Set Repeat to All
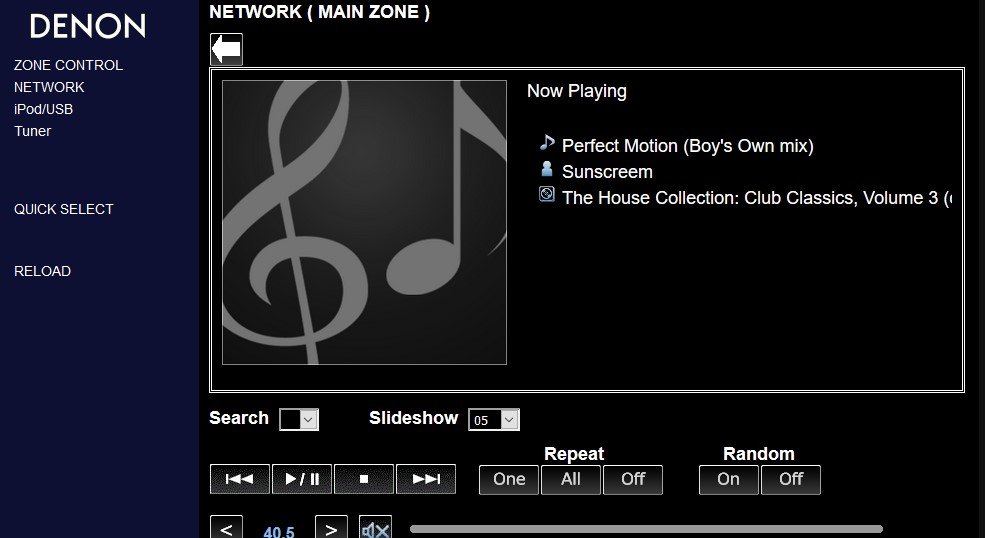 pyautogui.click(x=570, y=480)
